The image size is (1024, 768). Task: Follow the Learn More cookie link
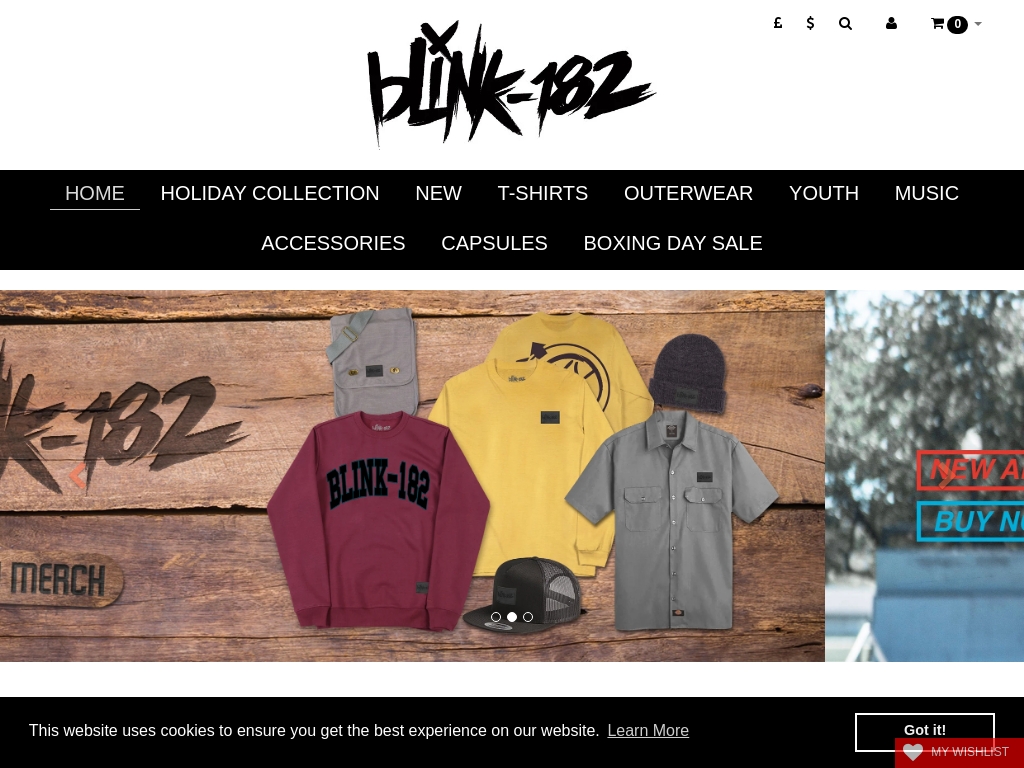[648, 730]
